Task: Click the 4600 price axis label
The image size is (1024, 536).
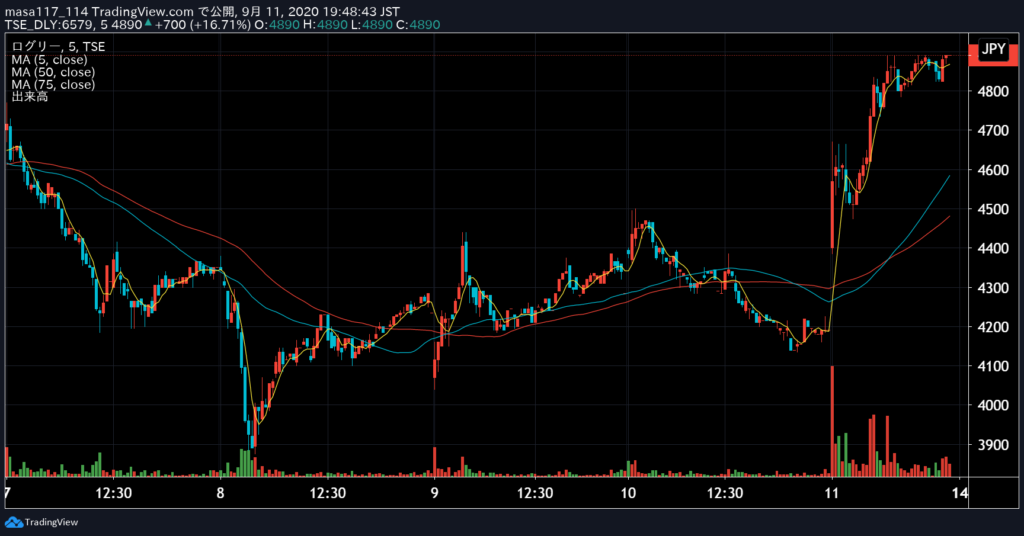Action: coord(993,170)
